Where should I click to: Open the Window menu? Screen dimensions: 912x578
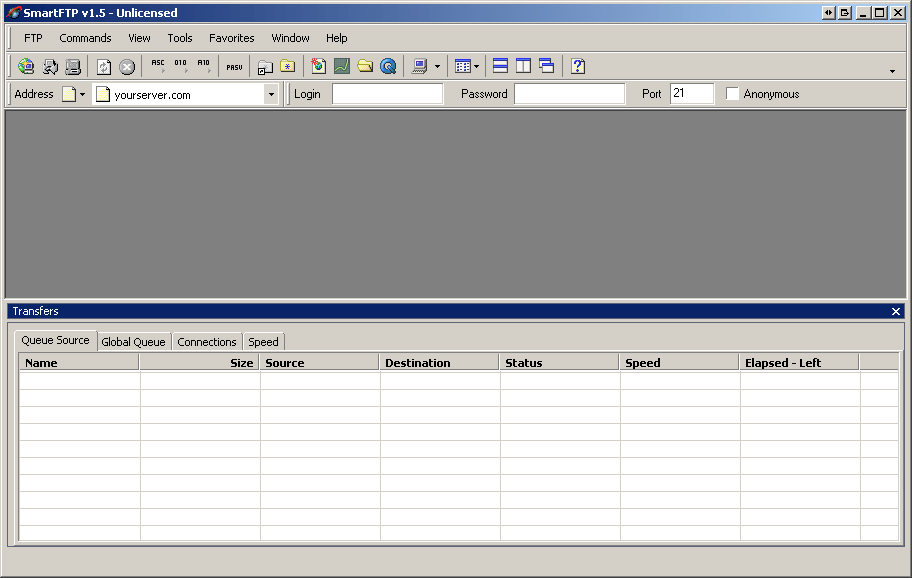[x=290, y=38]
